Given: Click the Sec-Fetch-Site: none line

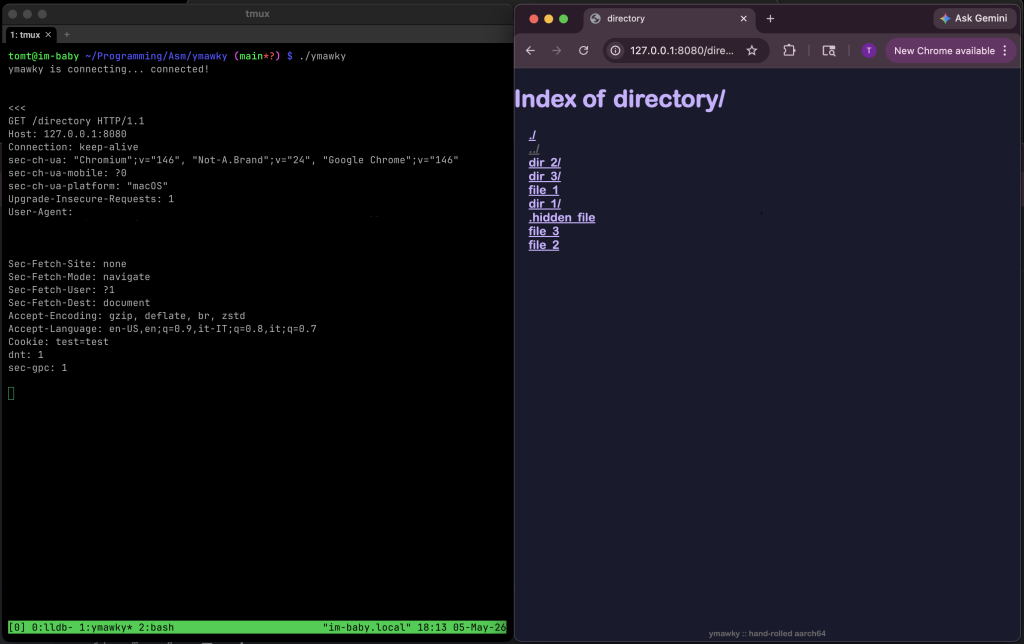Looking at the screenshot, I should 67,264.
